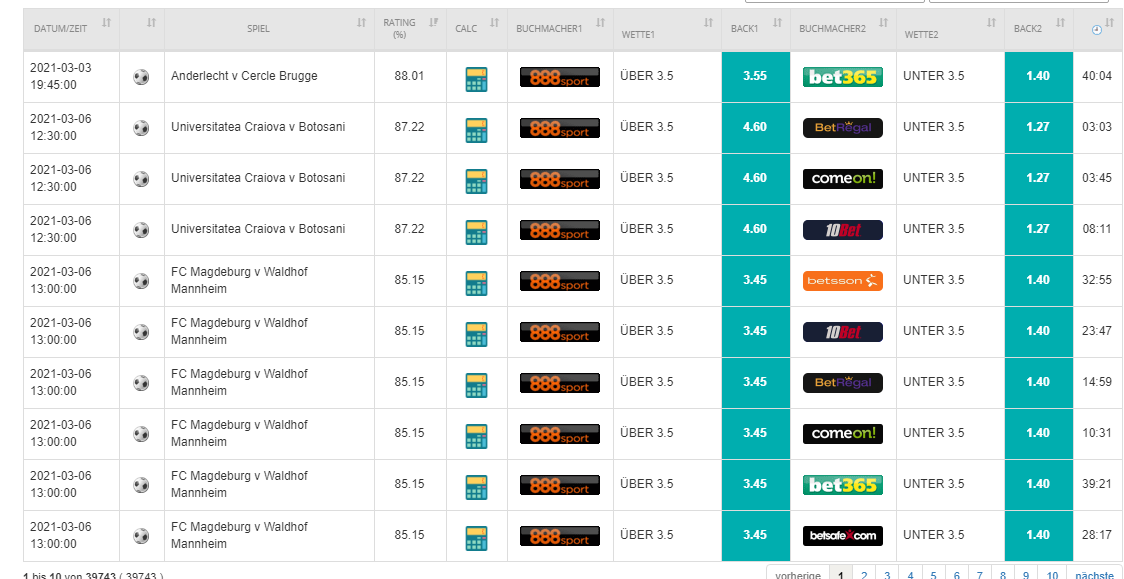Screen dimensions: 1124x579
Task: Click BetRegal logo in Craiova row
Action: coord(842,128)
